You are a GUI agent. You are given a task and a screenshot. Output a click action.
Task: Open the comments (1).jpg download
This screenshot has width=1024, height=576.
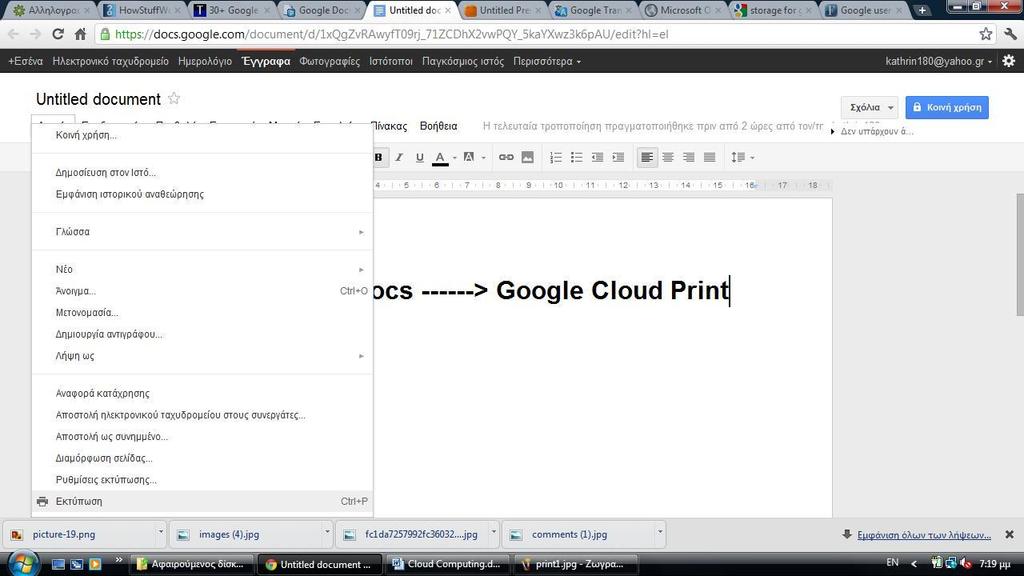pos(577,534)
